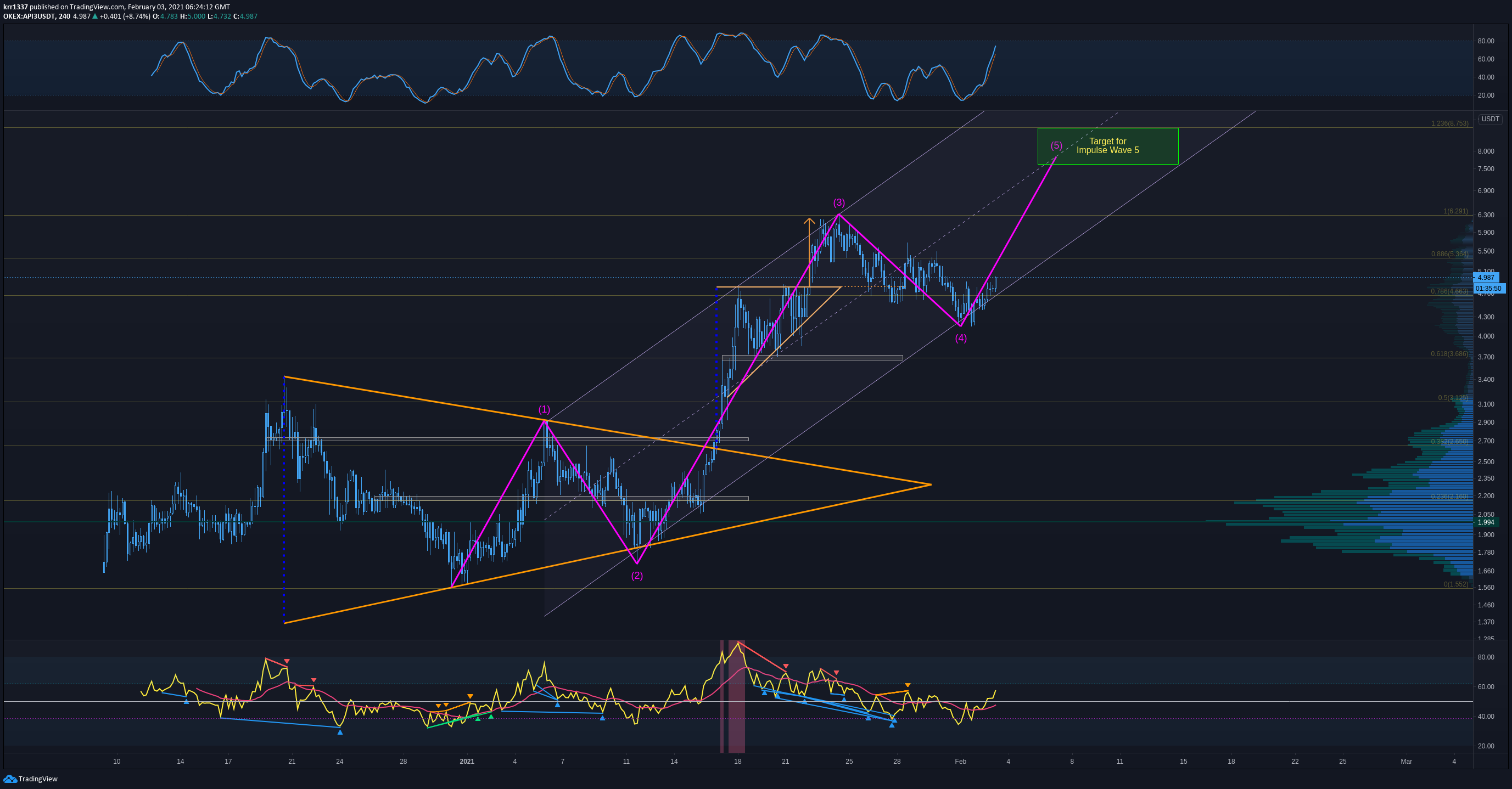Select the wave label (4)

tap(960, 338)
